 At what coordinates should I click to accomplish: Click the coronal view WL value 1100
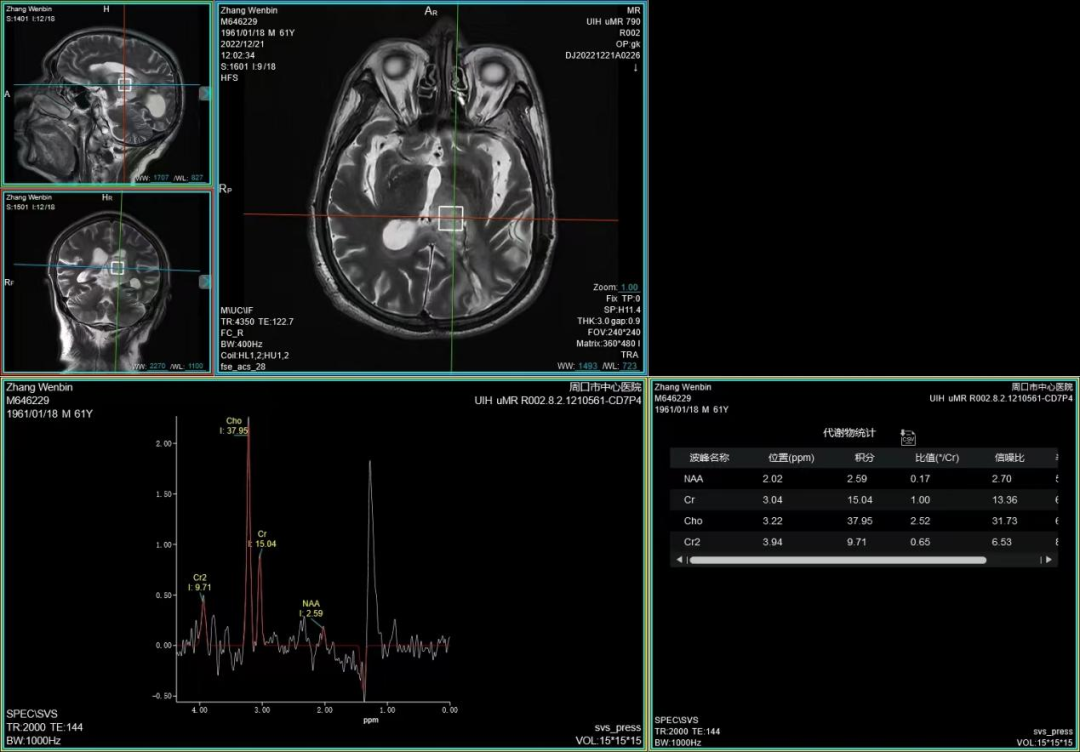pyautogui.click(x=196, y=366)
